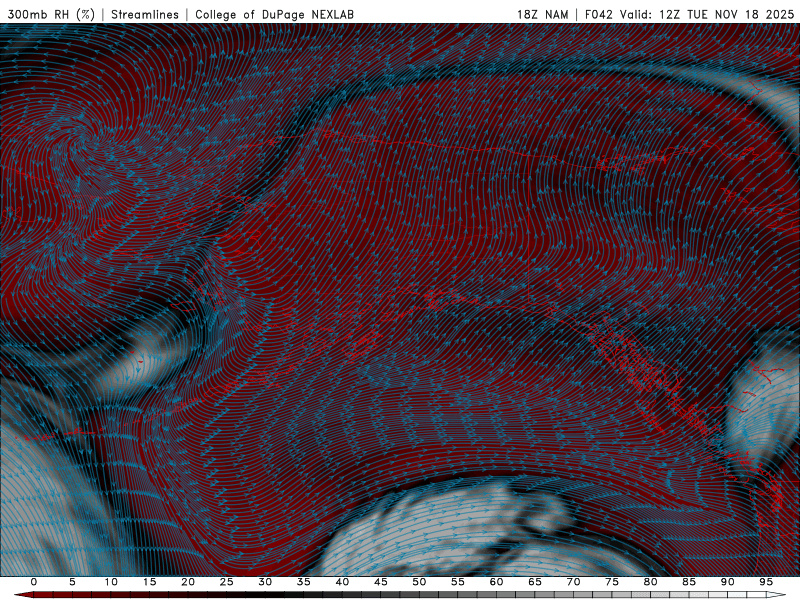Click the 85 value on the color scale
The width and height of the screenshot is (800, 600).
pyautogui.click(x=689, y=582)
